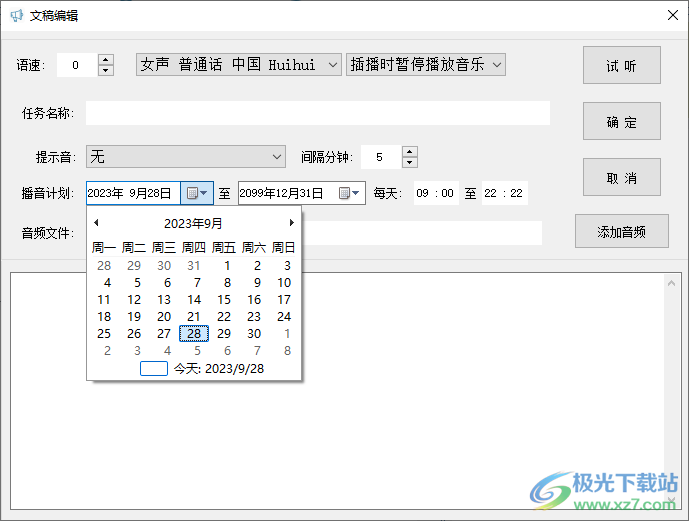Select September 25 in calendar

coord(104,333)
